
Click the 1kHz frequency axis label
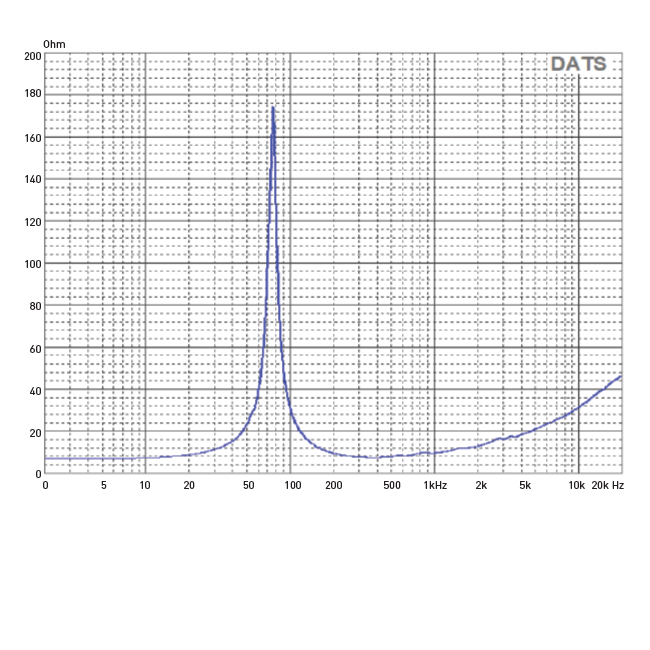point(435,485)
